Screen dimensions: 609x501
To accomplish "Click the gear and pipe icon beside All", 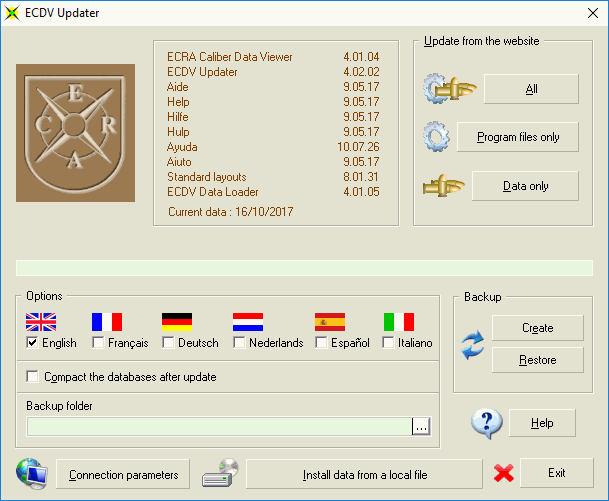I will coord(450,88).
